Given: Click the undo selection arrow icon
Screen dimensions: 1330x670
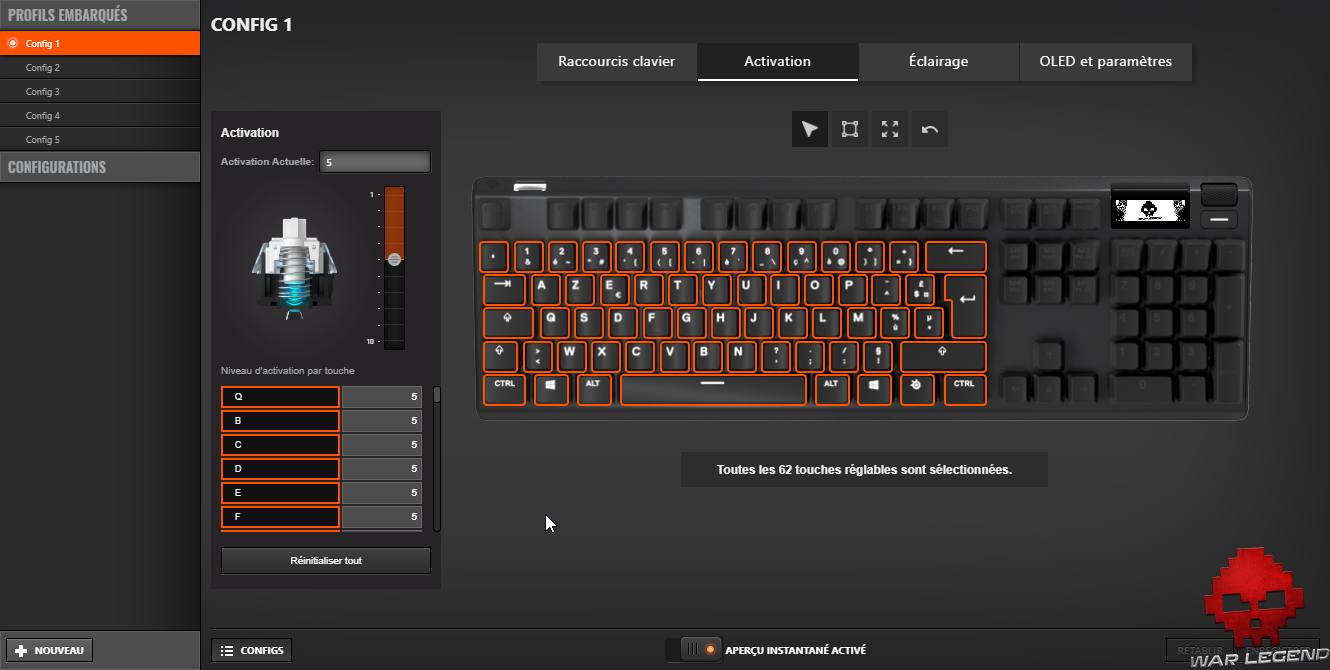Looking at the screenshot, I should click(929, 128).
